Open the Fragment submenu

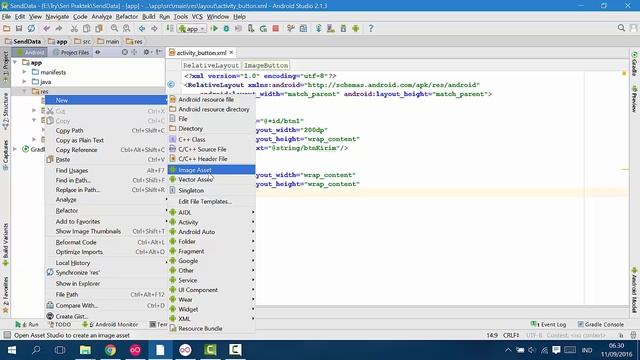point(211,251)
